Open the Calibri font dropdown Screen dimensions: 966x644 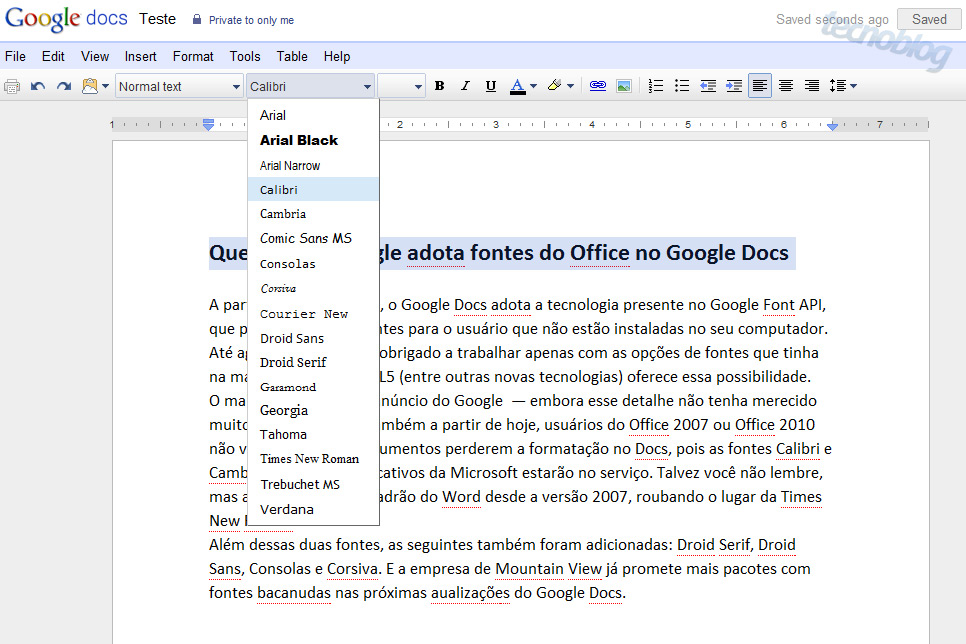pos(310,86)
